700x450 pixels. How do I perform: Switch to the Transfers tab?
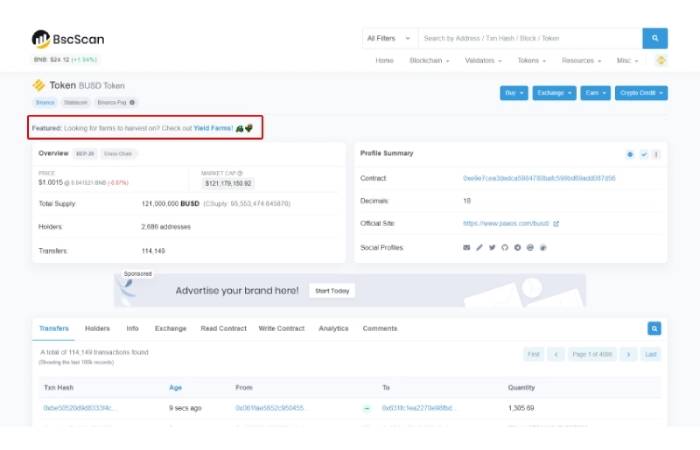[54, 329]
